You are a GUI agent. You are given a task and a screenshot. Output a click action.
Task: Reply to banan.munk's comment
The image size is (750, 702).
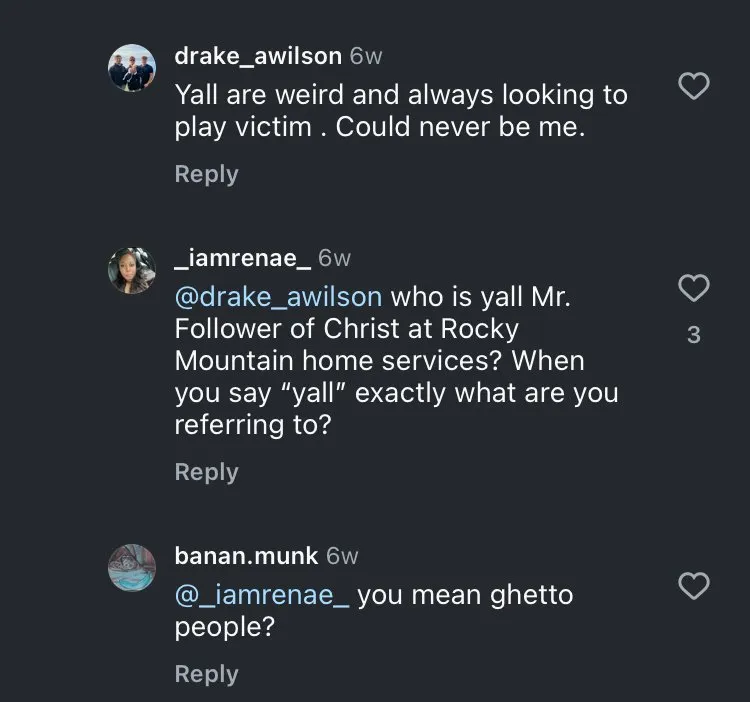(206, 674)
